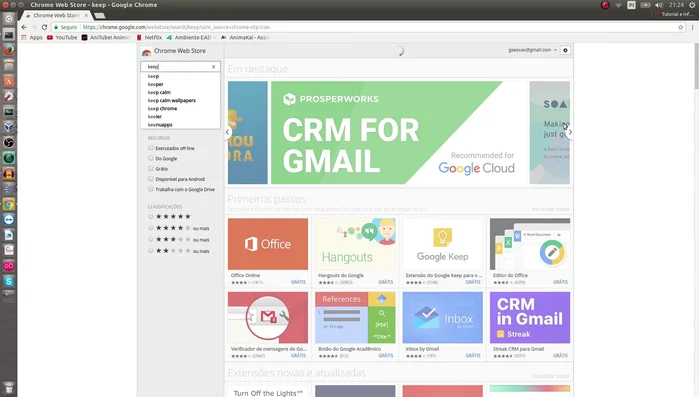Launch Skype from the dock
Screen dimensions: 699x397
[x=8, y=281]
